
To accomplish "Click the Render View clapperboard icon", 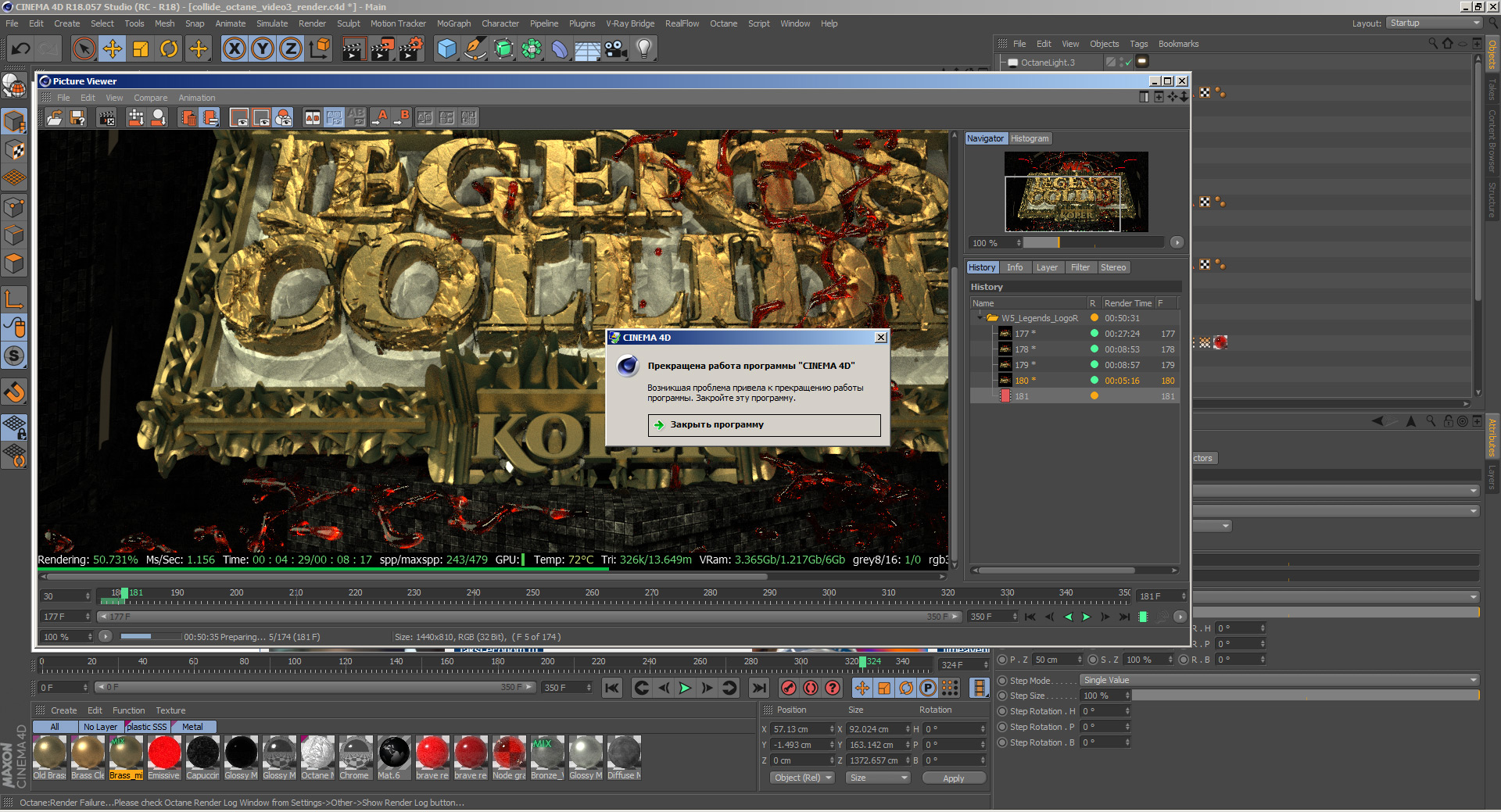I will click(353, 49).
